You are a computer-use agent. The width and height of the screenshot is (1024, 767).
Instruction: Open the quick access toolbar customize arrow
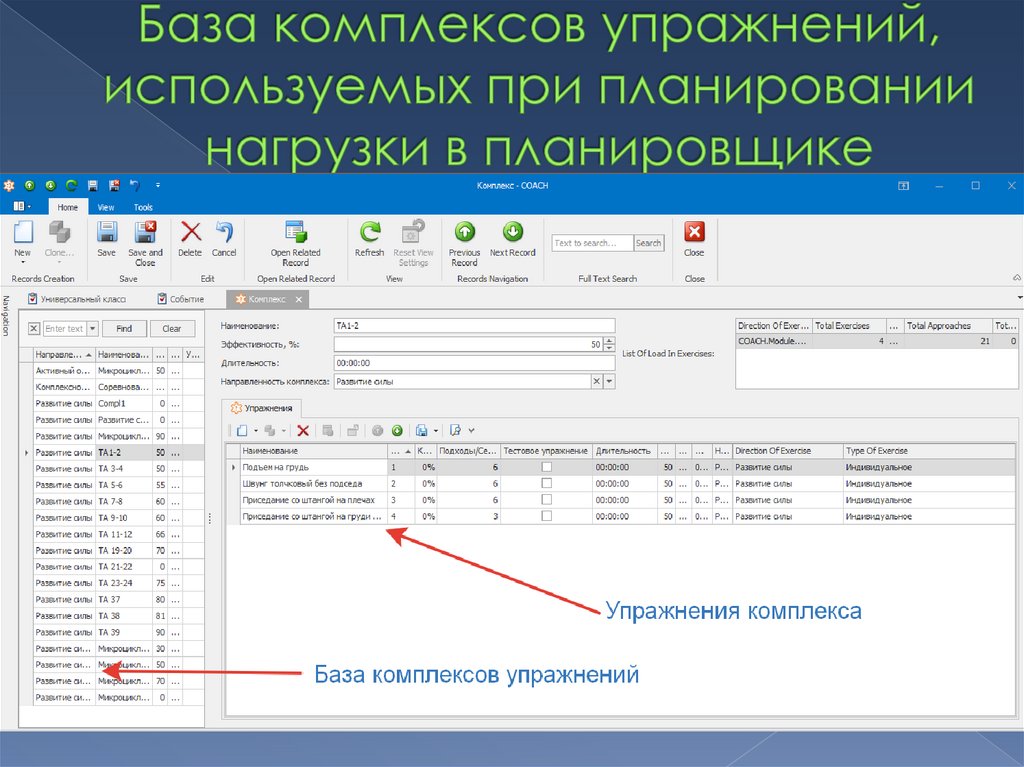(x=157, y=186)
